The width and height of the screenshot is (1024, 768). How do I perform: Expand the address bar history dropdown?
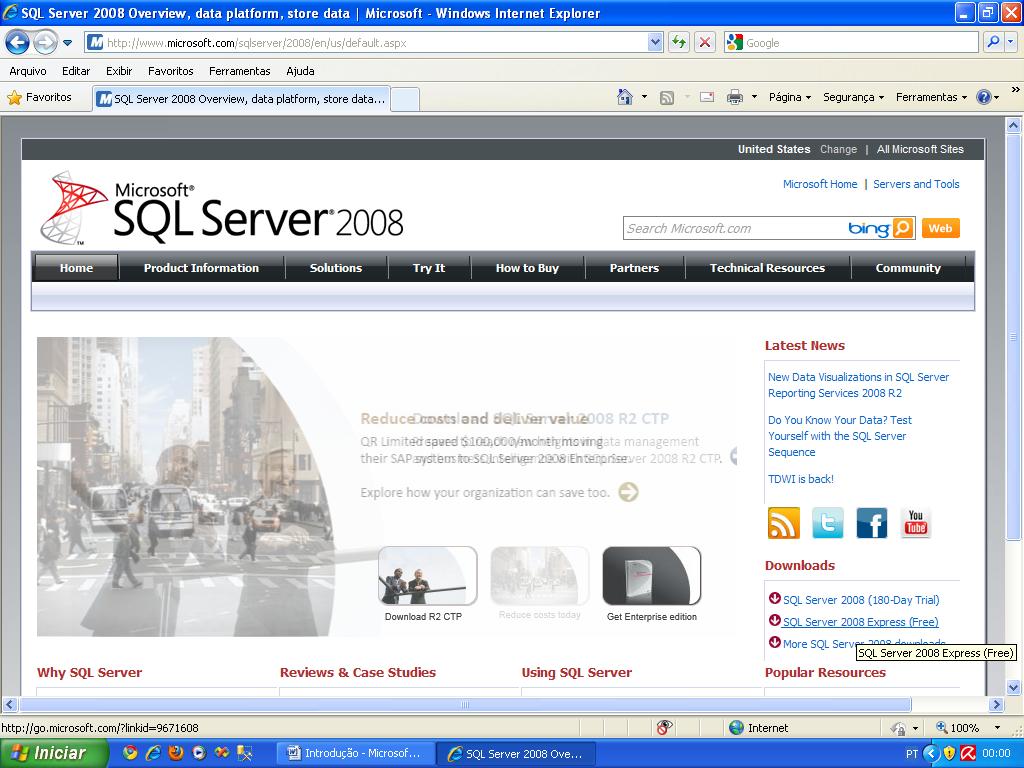coord(655,42)
